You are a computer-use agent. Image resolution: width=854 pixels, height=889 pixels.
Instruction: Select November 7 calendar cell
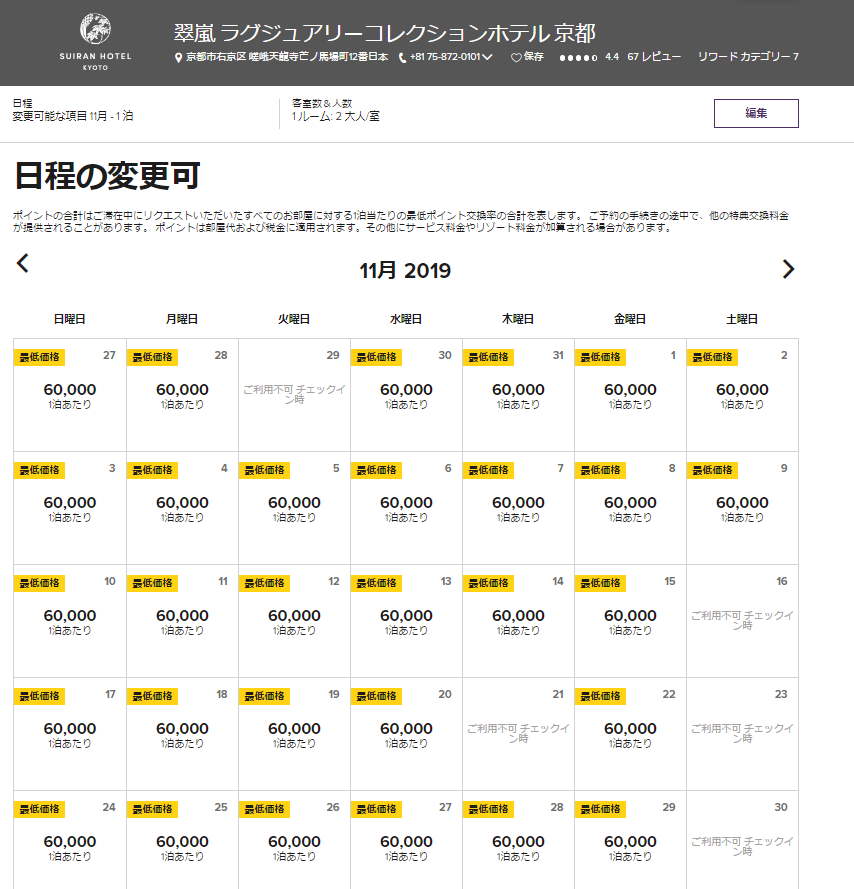pos(518,508)
